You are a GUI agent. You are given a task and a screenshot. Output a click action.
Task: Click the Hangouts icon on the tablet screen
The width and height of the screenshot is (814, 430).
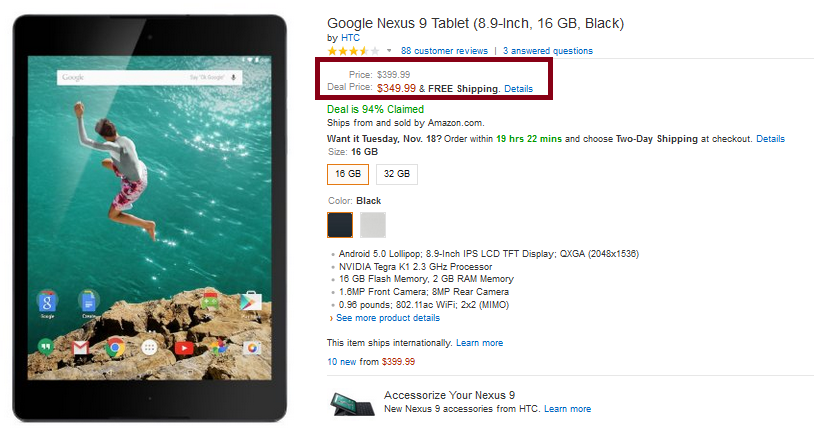(47, 348)
